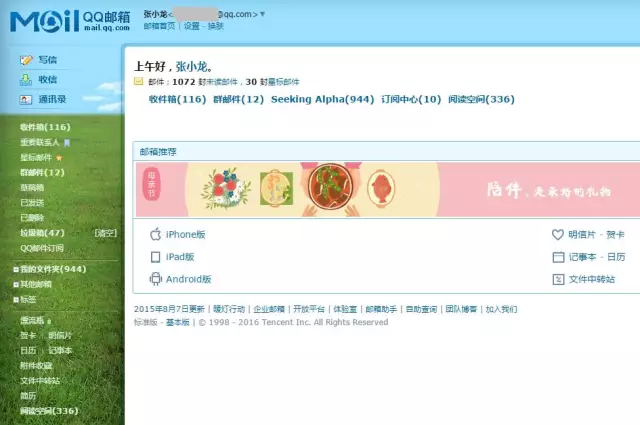Click the 清空 link next to 垃圾箱
The width and height of the screenshot is (640, 425).
106,233
